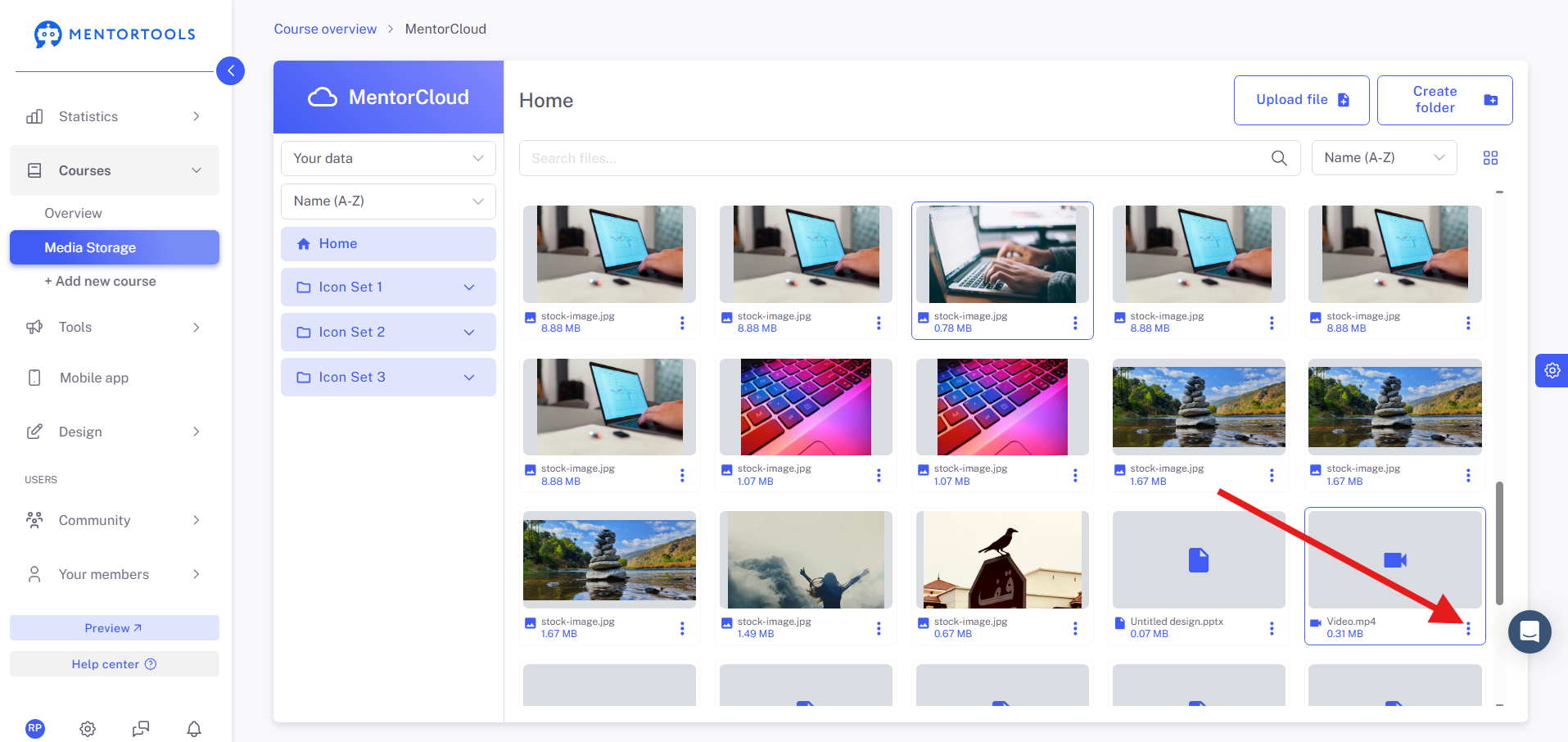Expand Icon Set 1 with its chevron
Viewport: 1568px width, 742px height.
click(469, 287)
